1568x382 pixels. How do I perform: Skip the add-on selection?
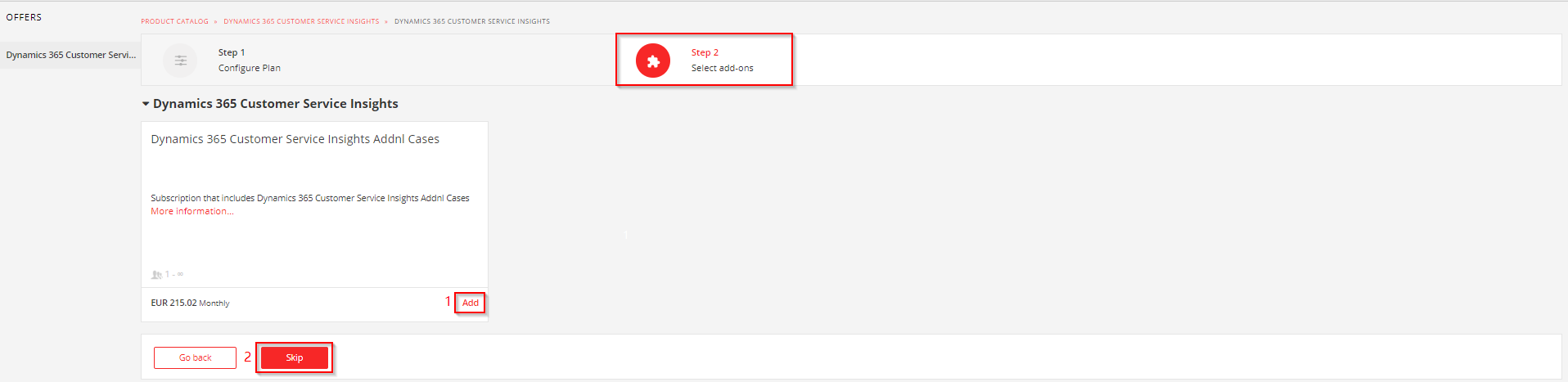point(295,357)
